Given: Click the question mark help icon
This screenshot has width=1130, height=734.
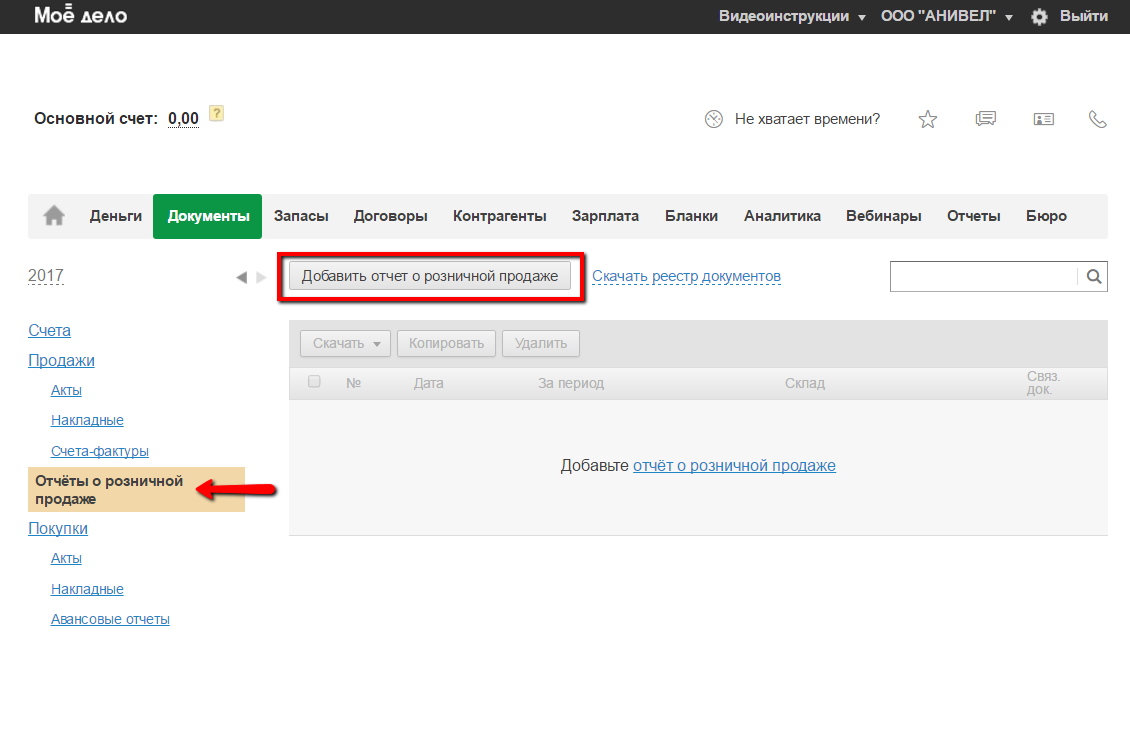Looking at the screenshot, I should pos(216,113).
